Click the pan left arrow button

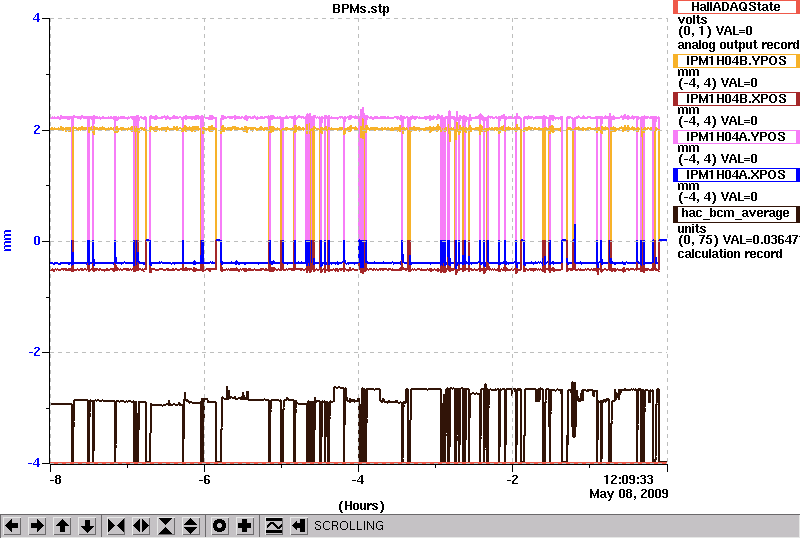pyautogui.click(x=12, y=526)
